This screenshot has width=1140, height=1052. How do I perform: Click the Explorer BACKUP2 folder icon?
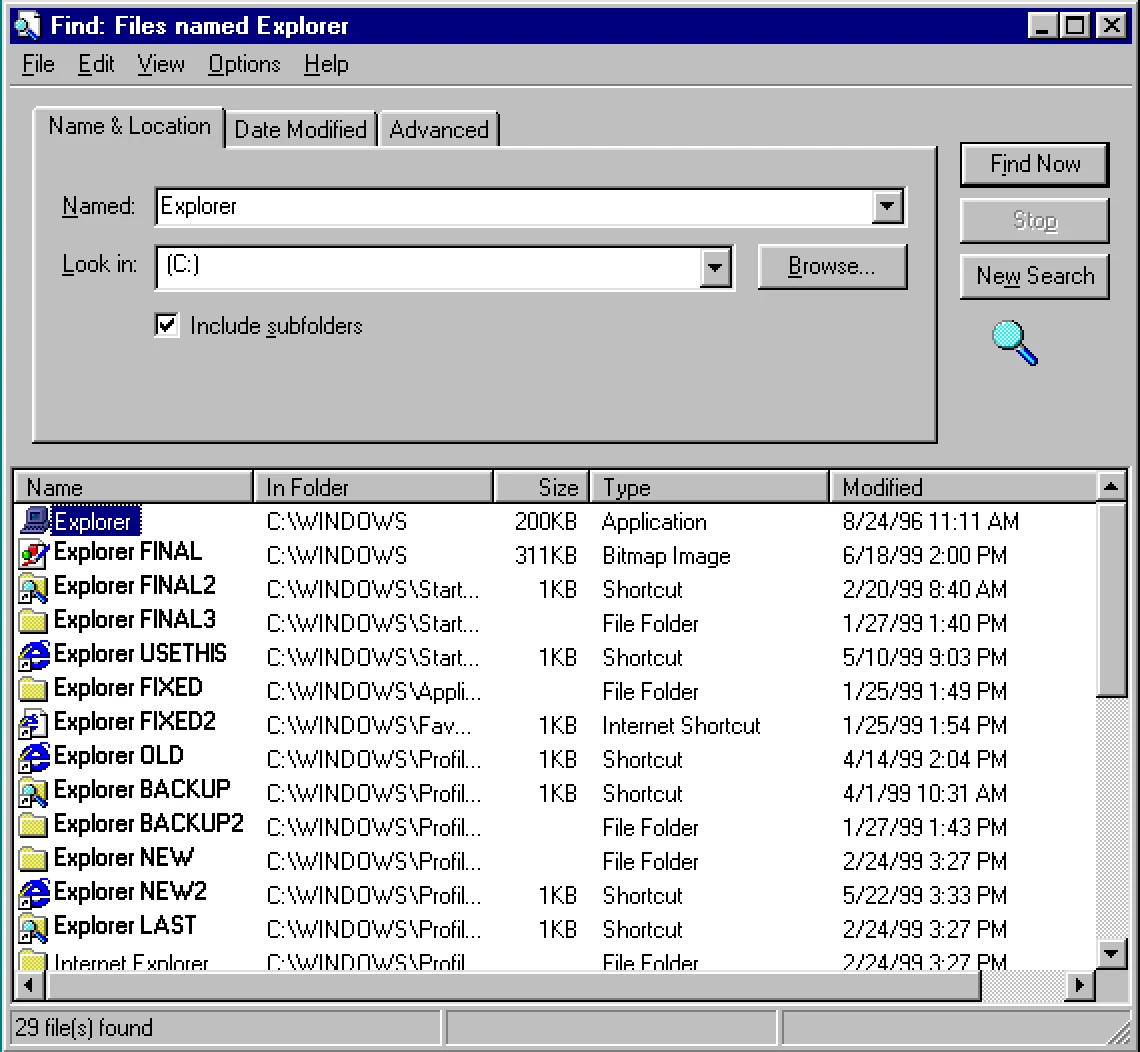click(x=33, y=825)
